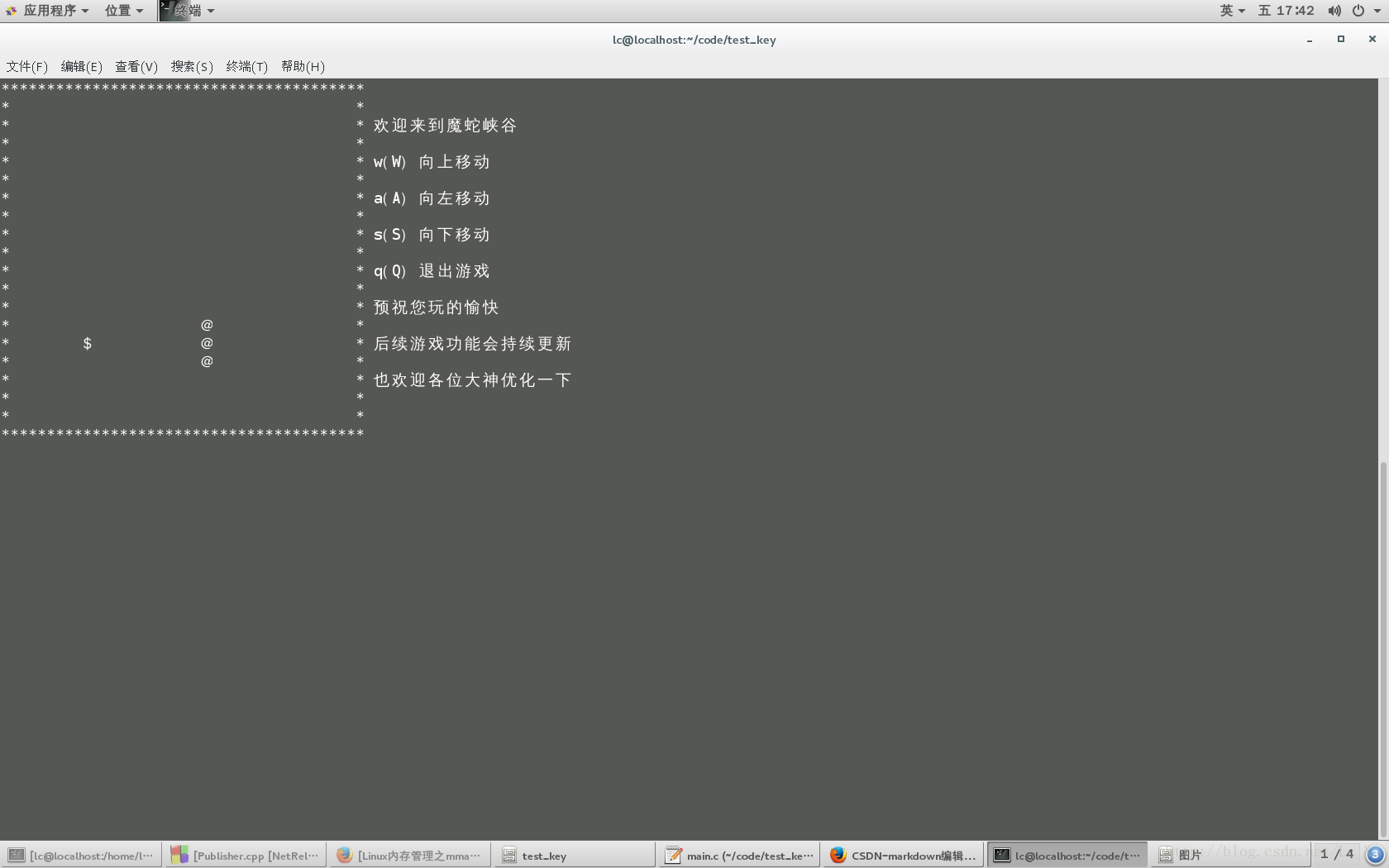Click the w(W) 向上移动 line

(432, 161)
